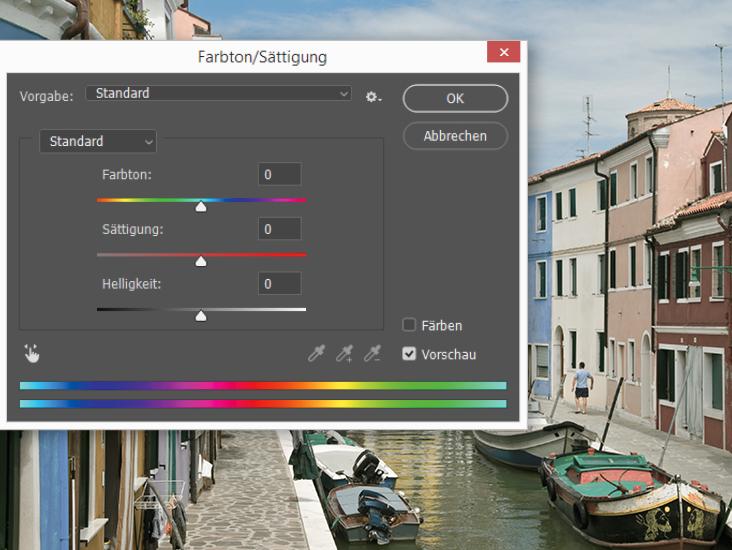
Task: Close the Farbton/Sättigung dialog
Action: [x=504, y=52]
